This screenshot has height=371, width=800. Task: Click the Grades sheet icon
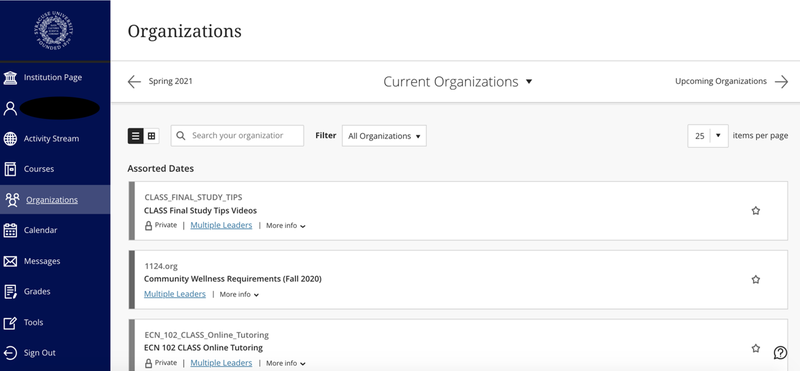click(10, 291)
